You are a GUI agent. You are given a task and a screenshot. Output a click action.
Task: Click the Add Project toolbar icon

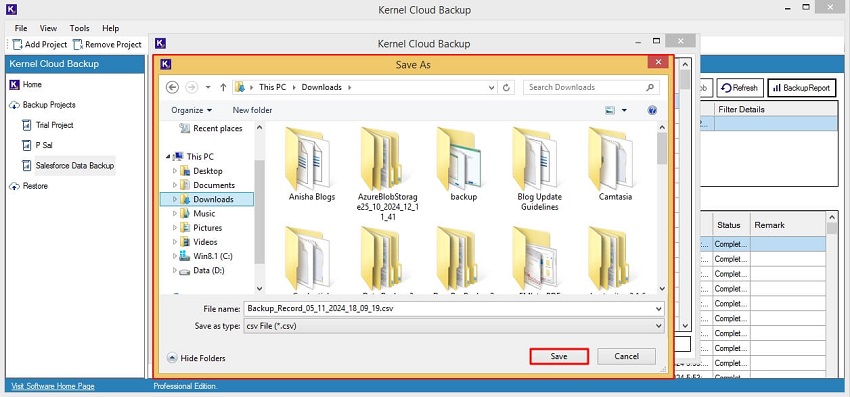click(17, 44)
